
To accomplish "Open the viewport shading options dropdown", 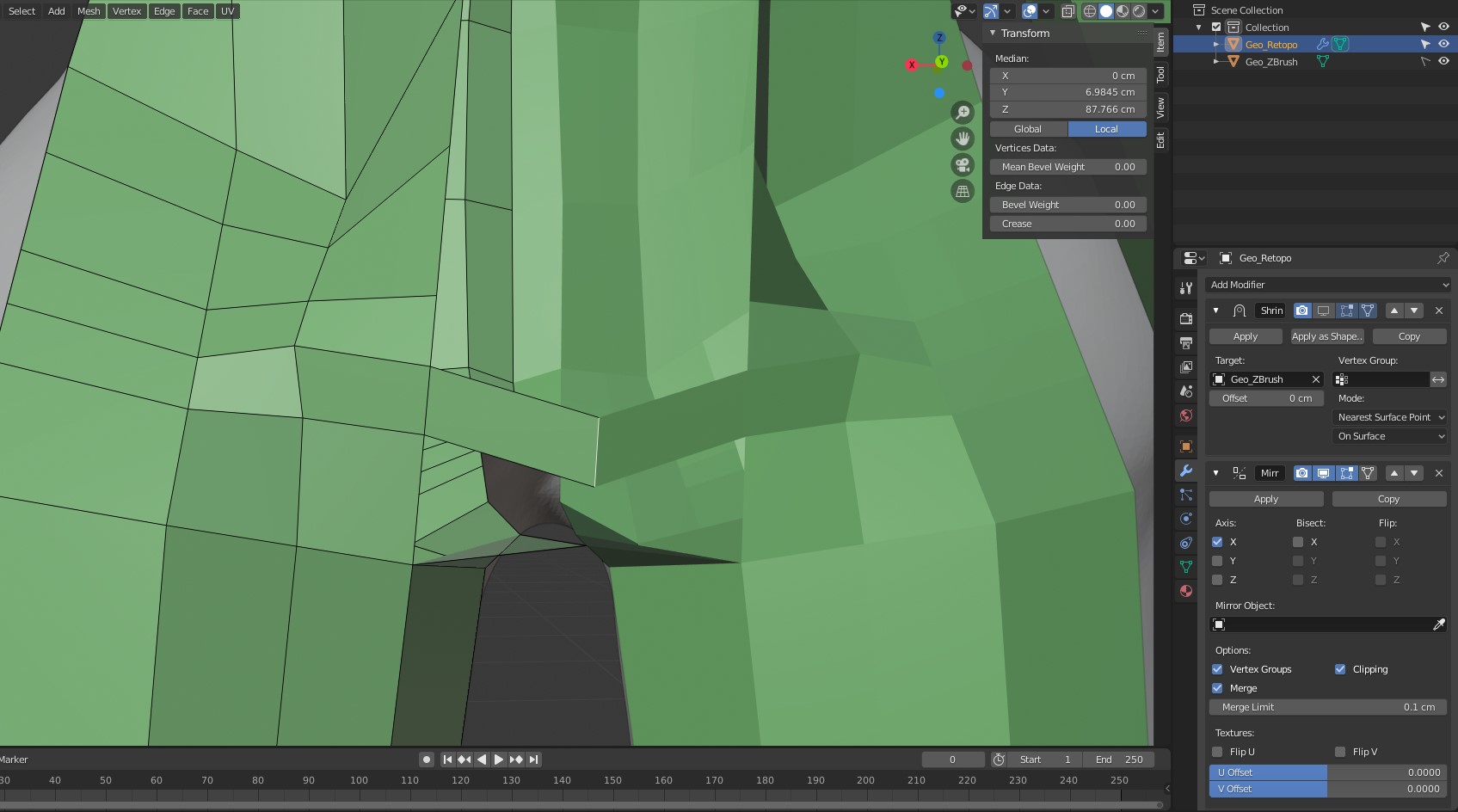I will pyautogui.click(x=1156, y=11).
